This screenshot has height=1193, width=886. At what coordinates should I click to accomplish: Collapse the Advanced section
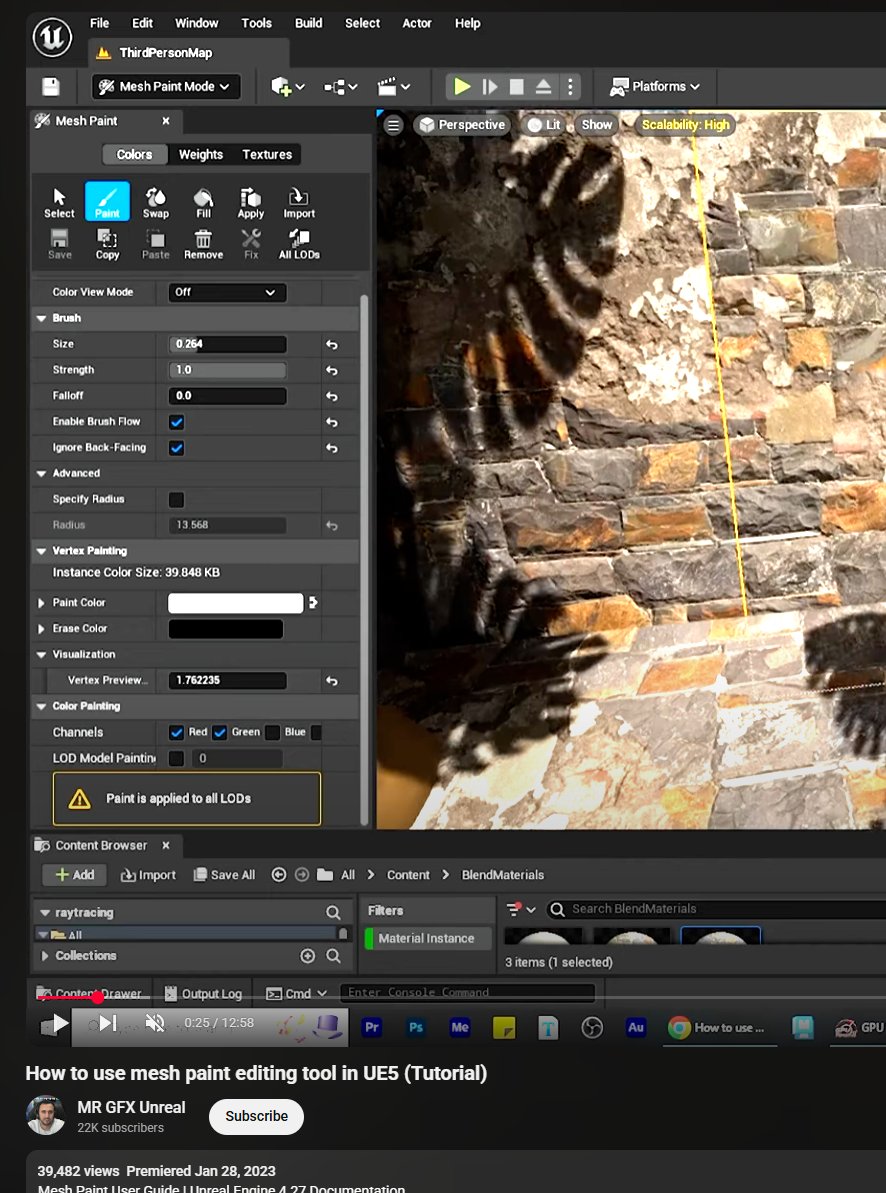42,473
